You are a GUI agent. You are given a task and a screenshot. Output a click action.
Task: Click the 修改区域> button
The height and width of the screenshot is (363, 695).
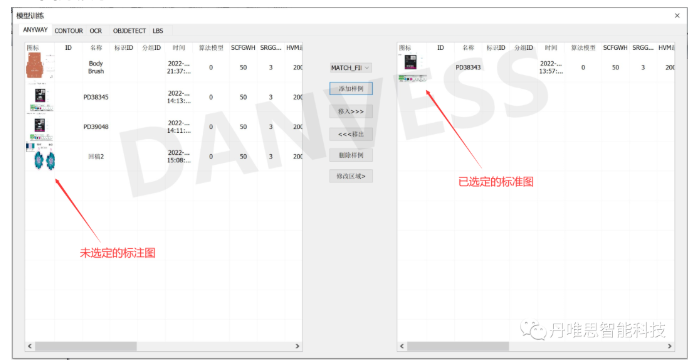coord(351,176)
